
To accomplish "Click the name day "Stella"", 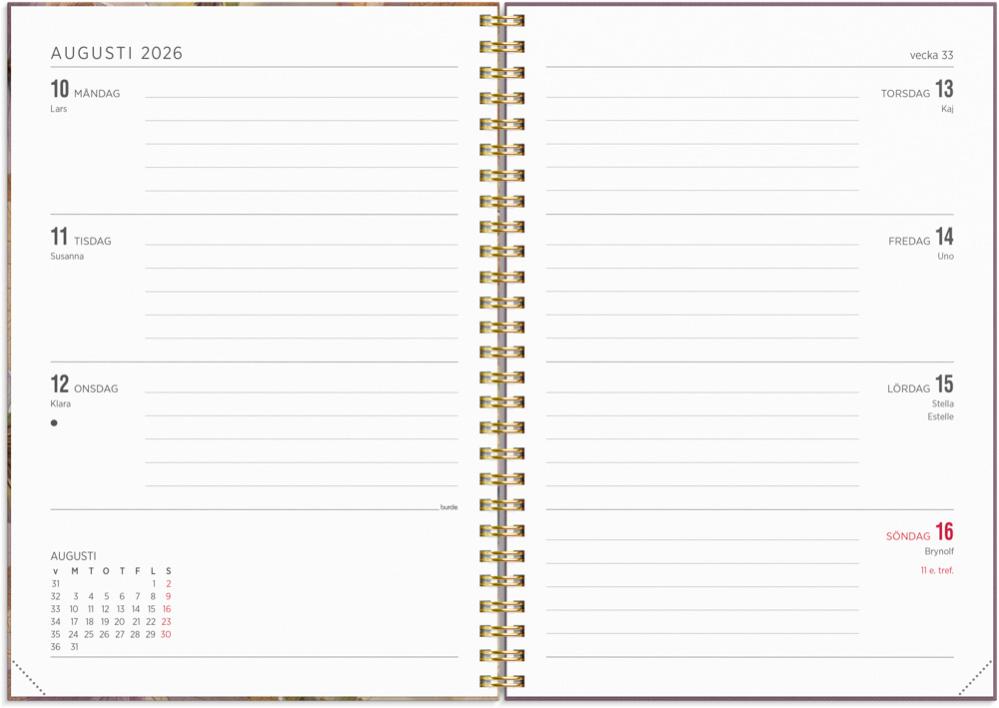I will [943, 404].
